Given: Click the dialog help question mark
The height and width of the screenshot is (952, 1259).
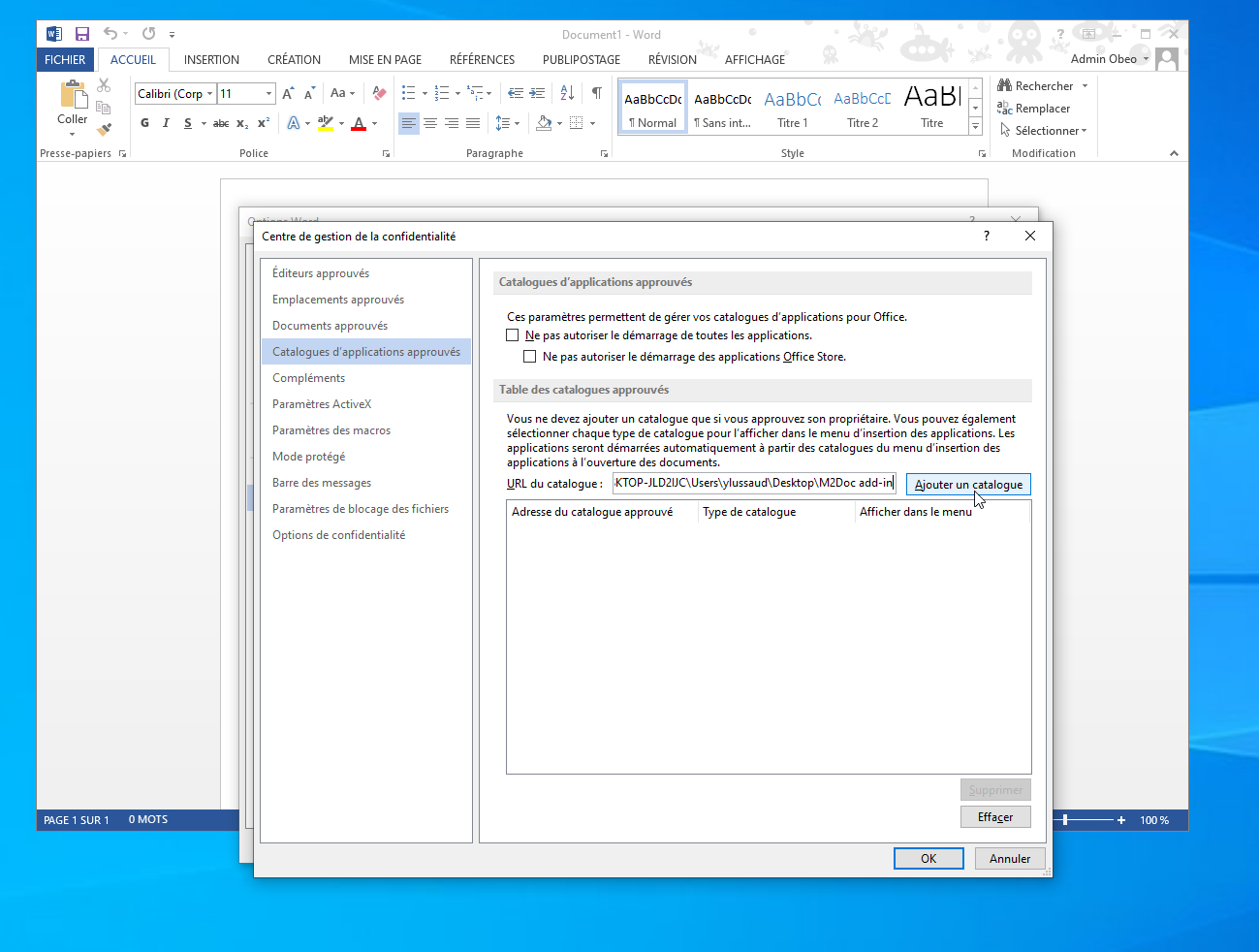Looking at the screenshot, I should pyautogui.click(x=987, y=236).
